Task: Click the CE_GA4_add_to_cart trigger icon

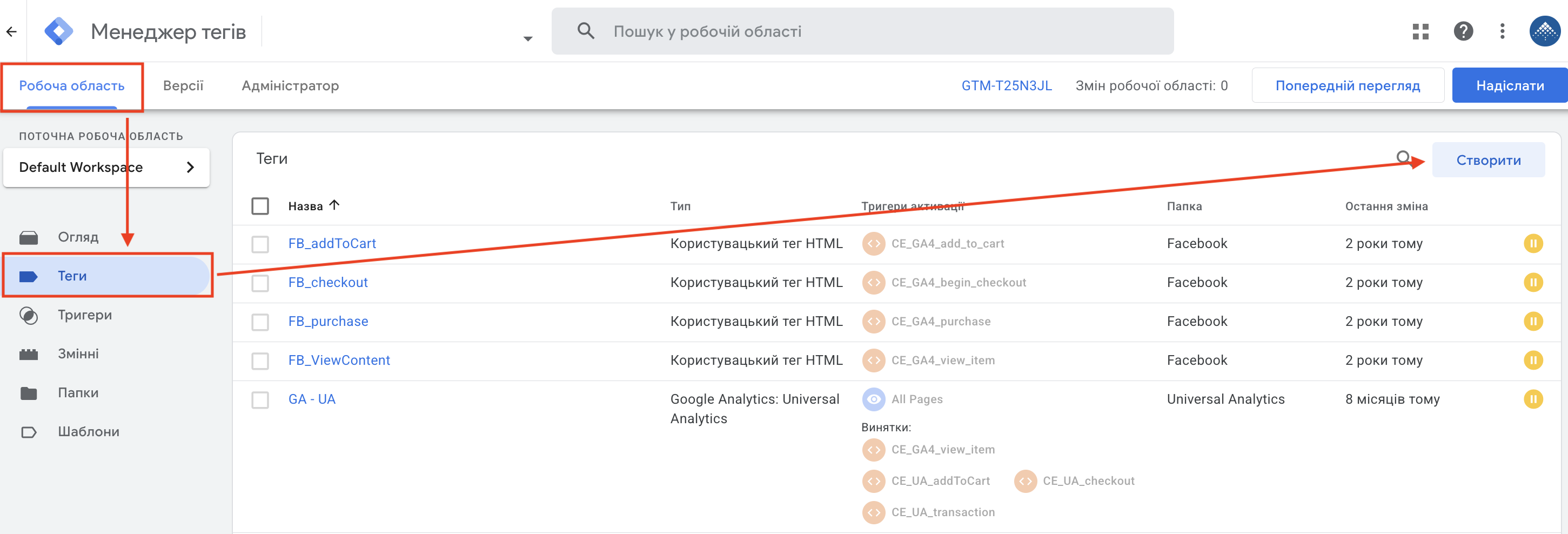Action: 874,244
